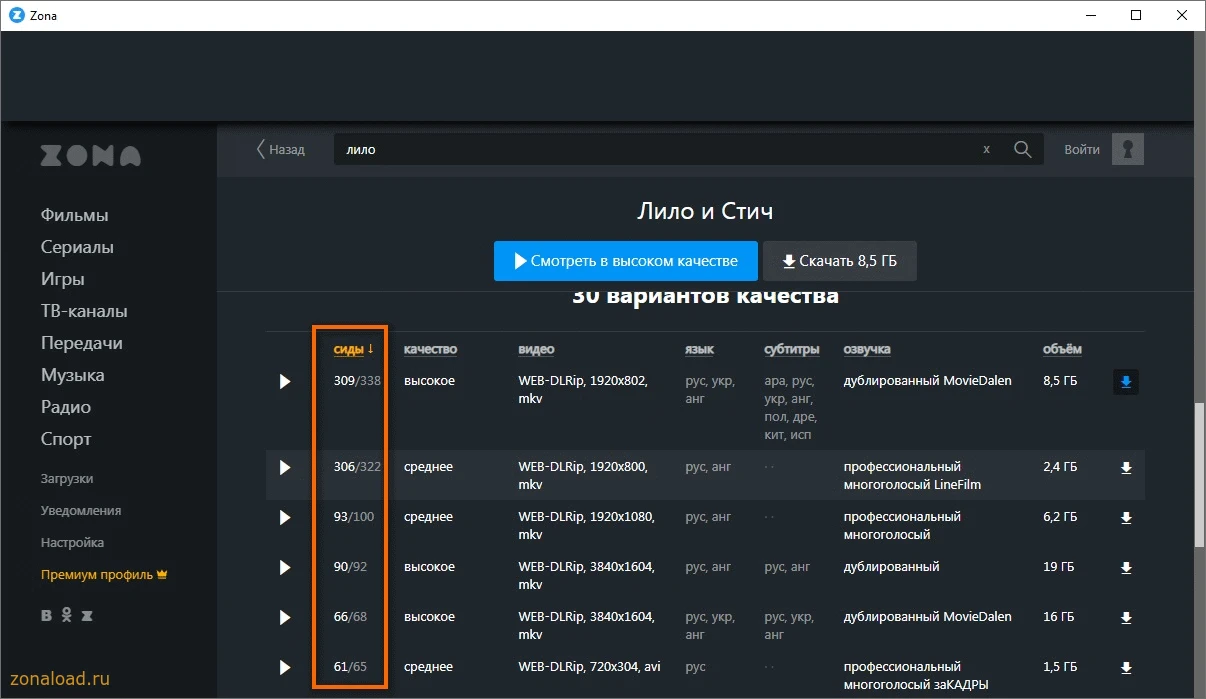Screen dimensions: 1206x699
Task: Click the vertical page scrollbar
Action: coord(1200,475)
